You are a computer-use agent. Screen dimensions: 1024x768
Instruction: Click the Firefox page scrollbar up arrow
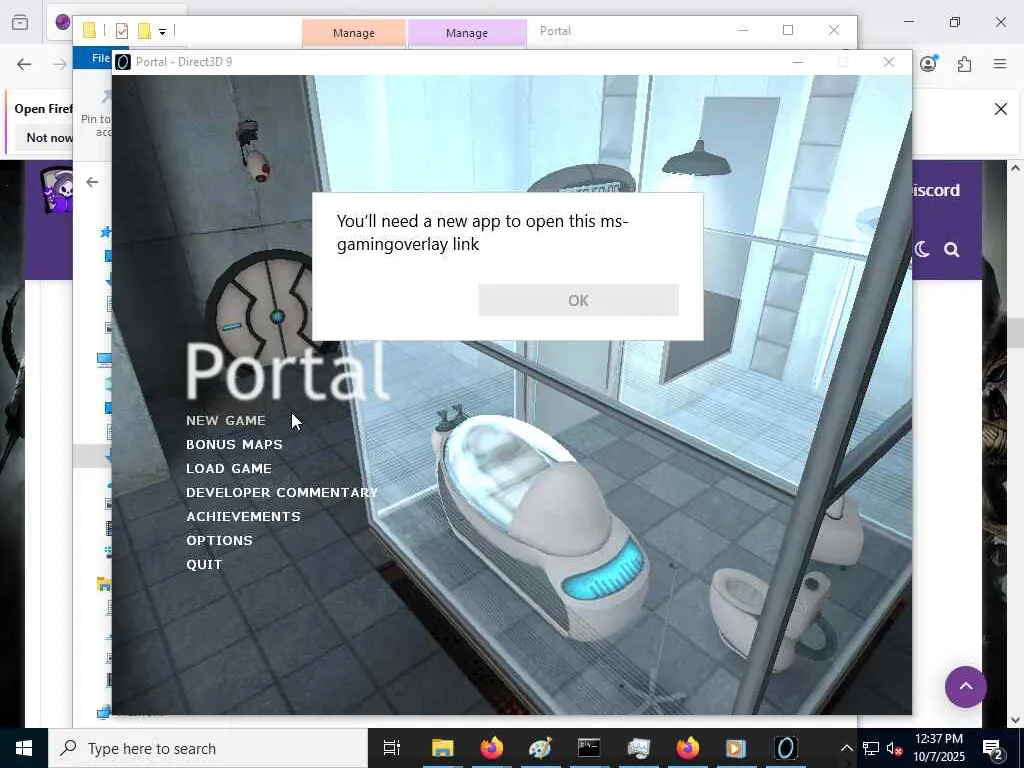(x=1014, y=168)
